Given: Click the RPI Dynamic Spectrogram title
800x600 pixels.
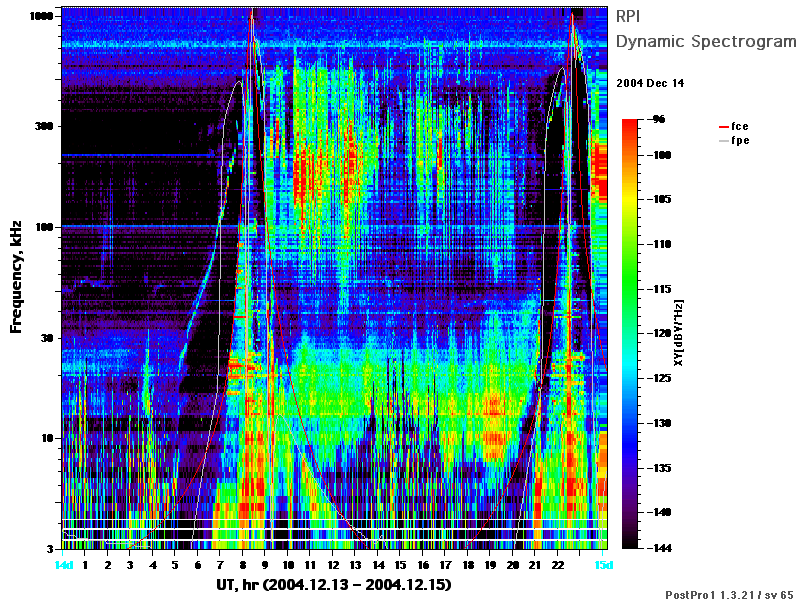Looking at the screenshot, I should tap(706, 29).
